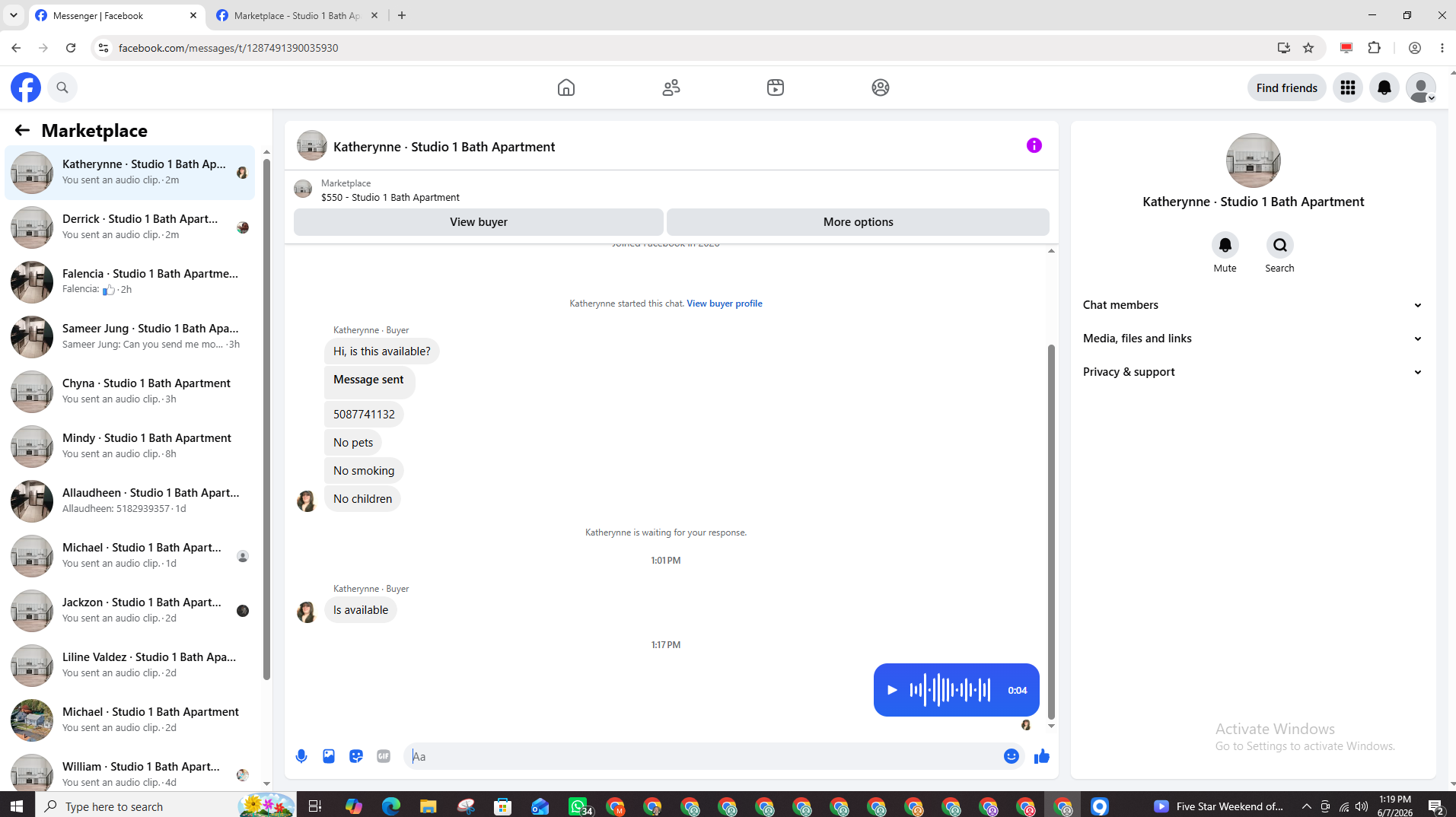Open Liline Valdez conversation
1456x817 pixels.
[129, 665]
